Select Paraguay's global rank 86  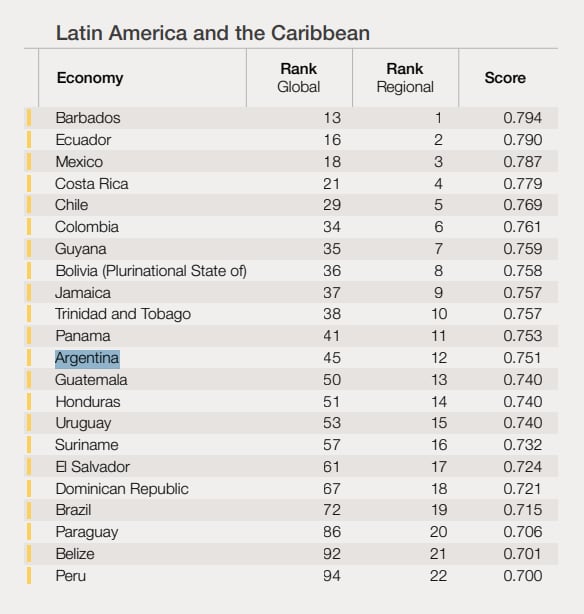pos(332,532)
